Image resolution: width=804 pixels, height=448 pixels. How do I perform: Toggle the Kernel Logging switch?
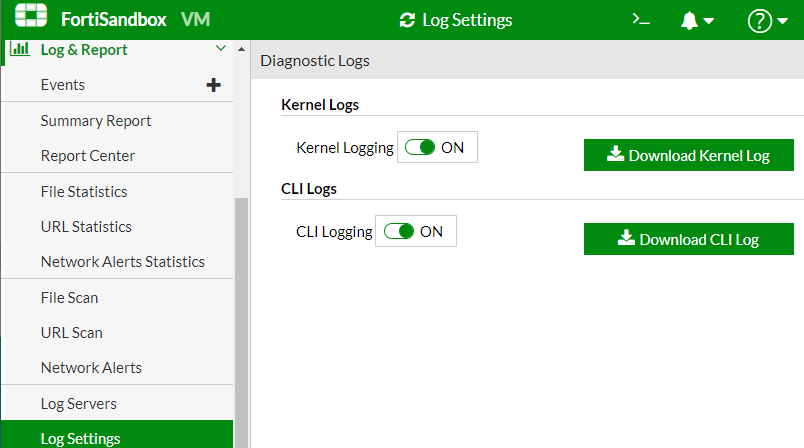tap(421, 147)
